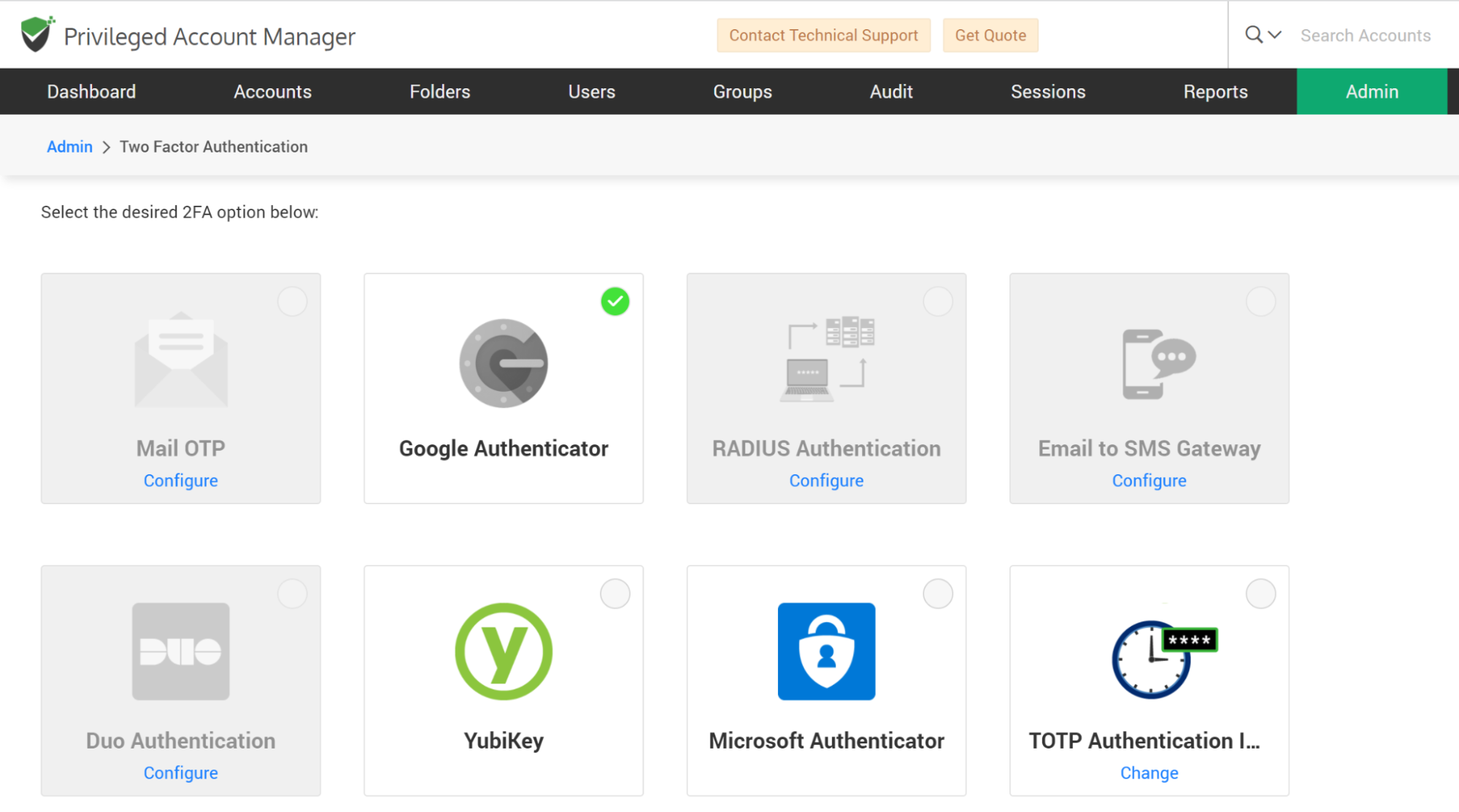Viewport: 1459px width, 812px height.
Task: Click the Duo Authentication logo icon
Action: (181, 651)
